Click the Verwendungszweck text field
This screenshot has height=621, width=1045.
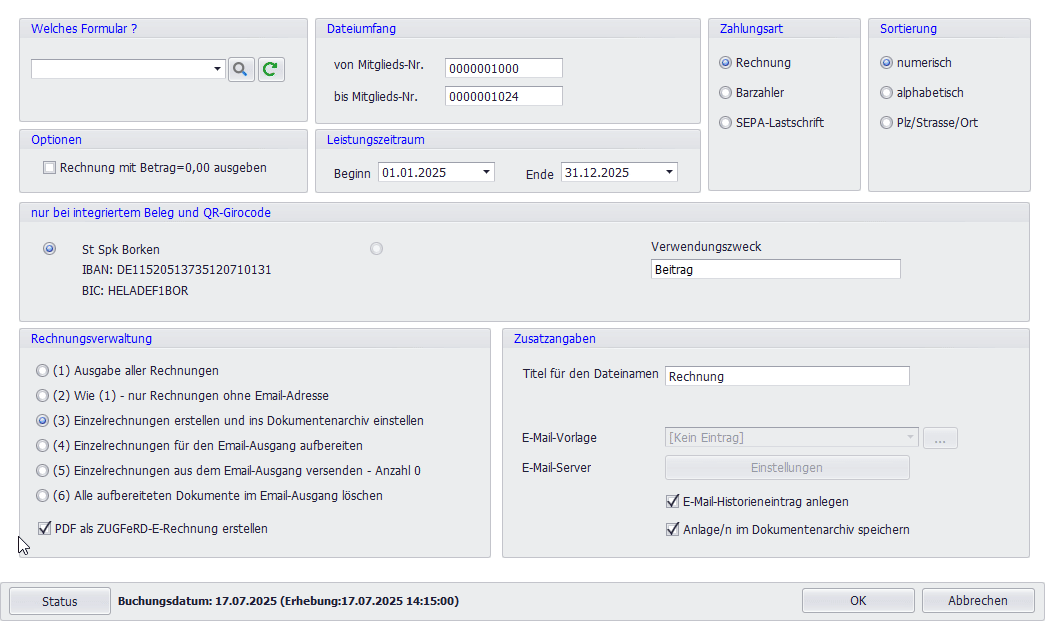775,269
